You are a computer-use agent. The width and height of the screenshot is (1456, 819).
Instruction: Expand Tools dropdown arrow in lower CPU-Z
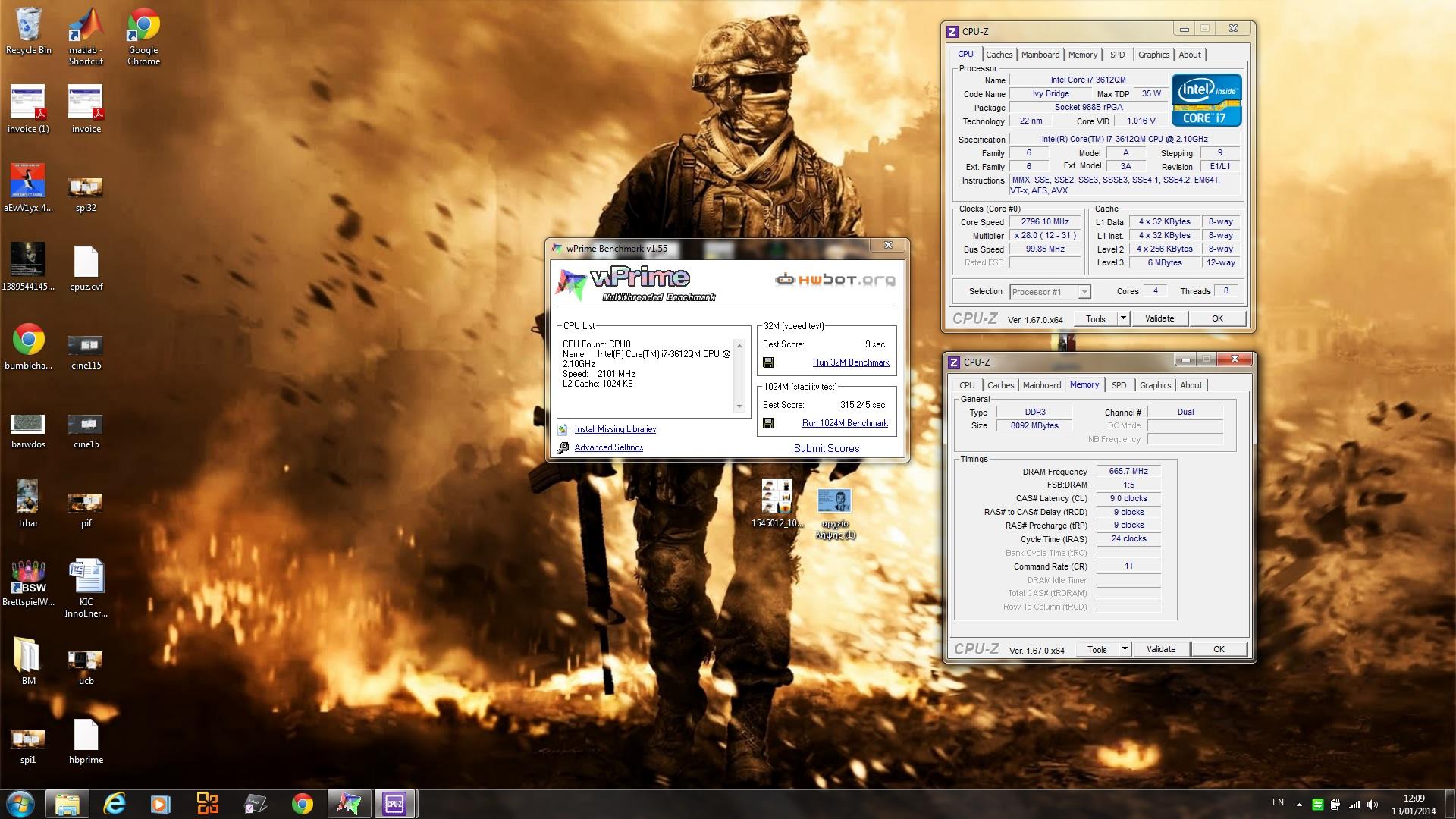tap(1125, 649)
